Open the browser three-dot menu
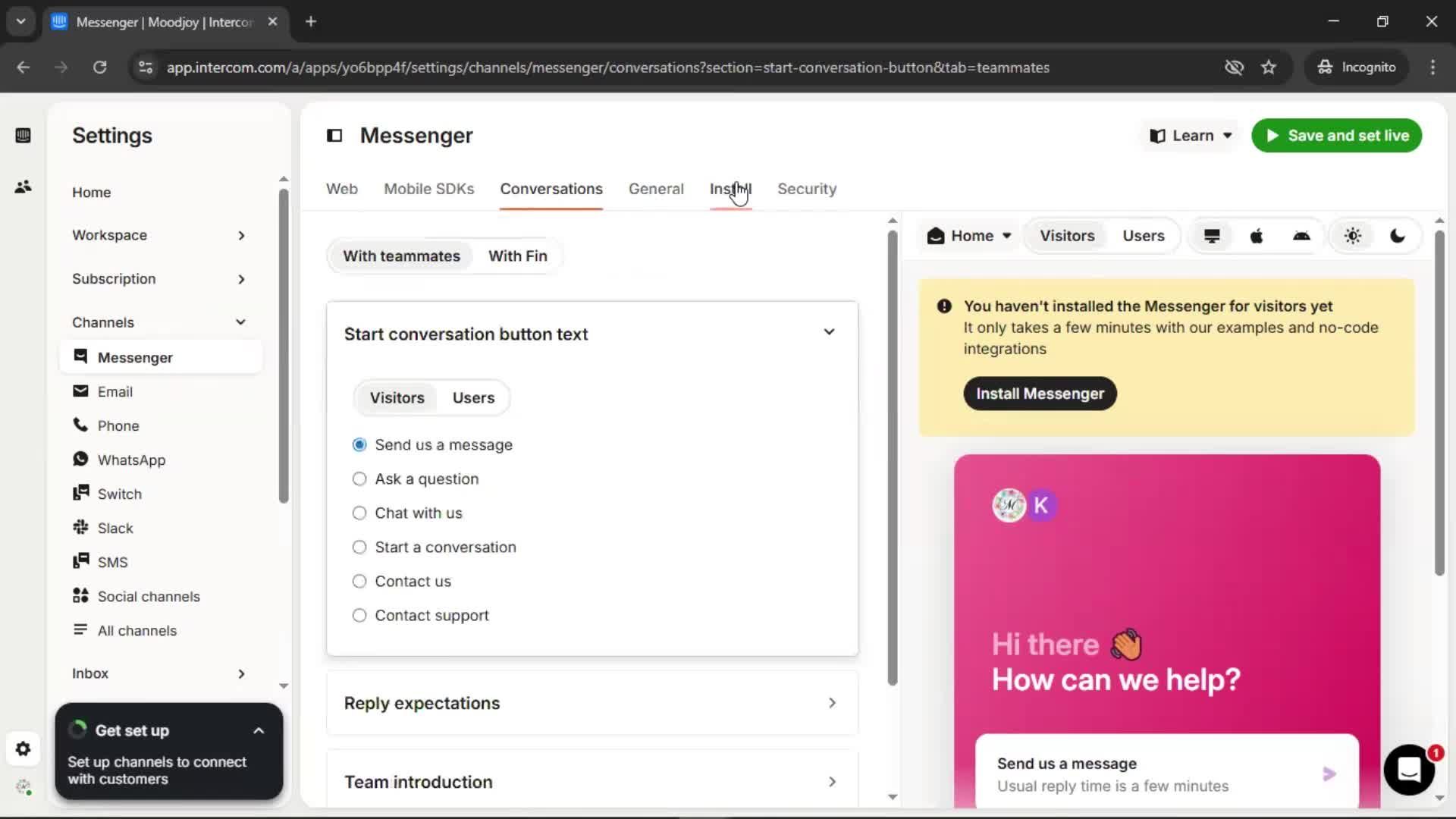The height and width of the screenshot is (819, 1456). click(1432, 67)
